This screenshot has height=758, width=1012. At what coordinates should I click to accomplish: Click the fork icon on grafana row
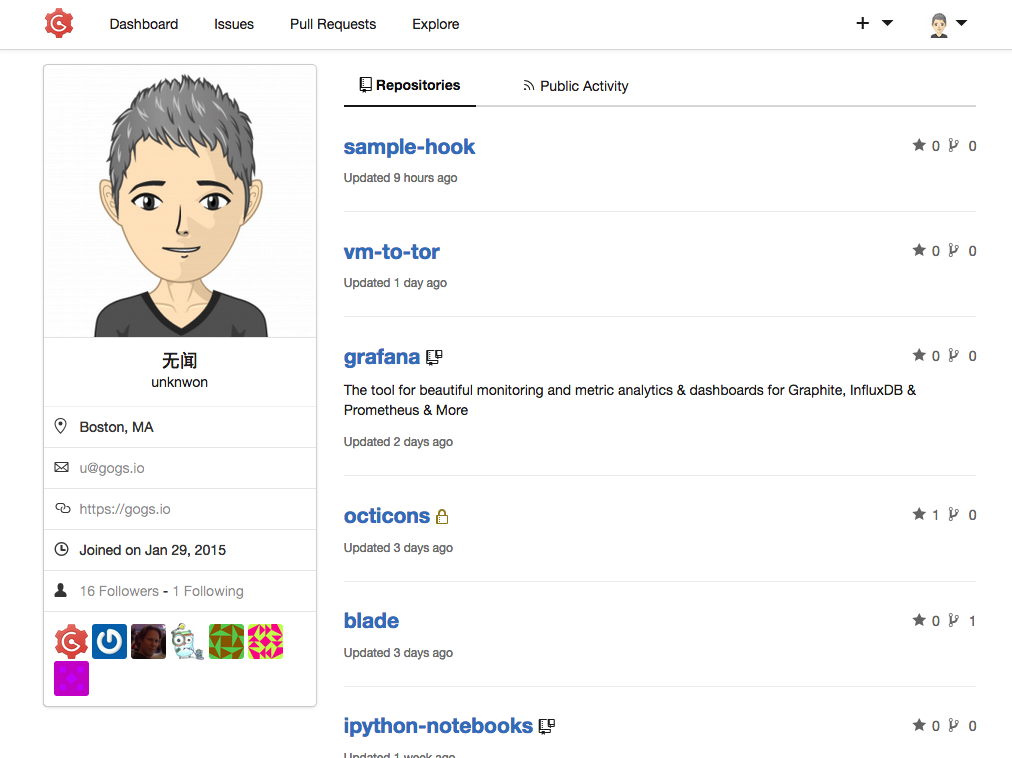click(953, 355)
